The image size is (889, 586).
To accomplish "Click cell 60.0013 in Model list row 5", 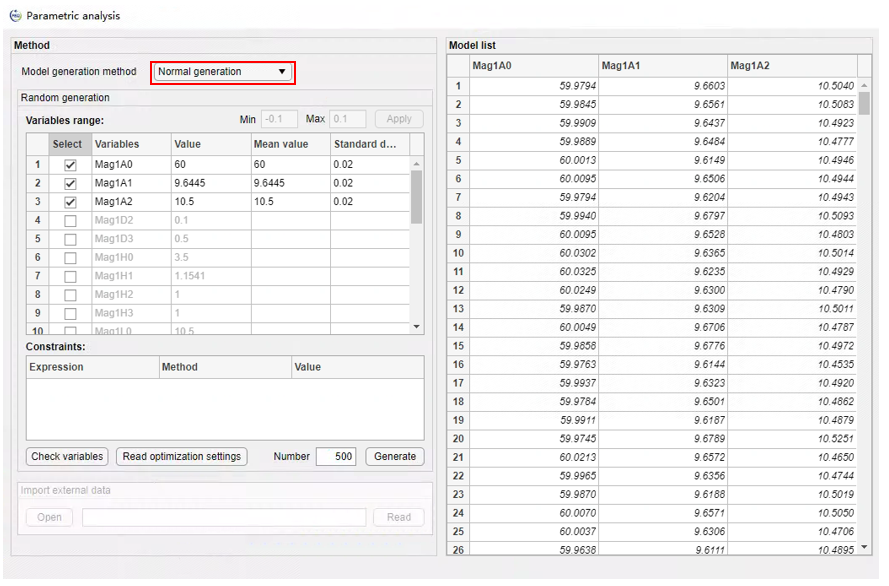I will click(x=534, y=160).
